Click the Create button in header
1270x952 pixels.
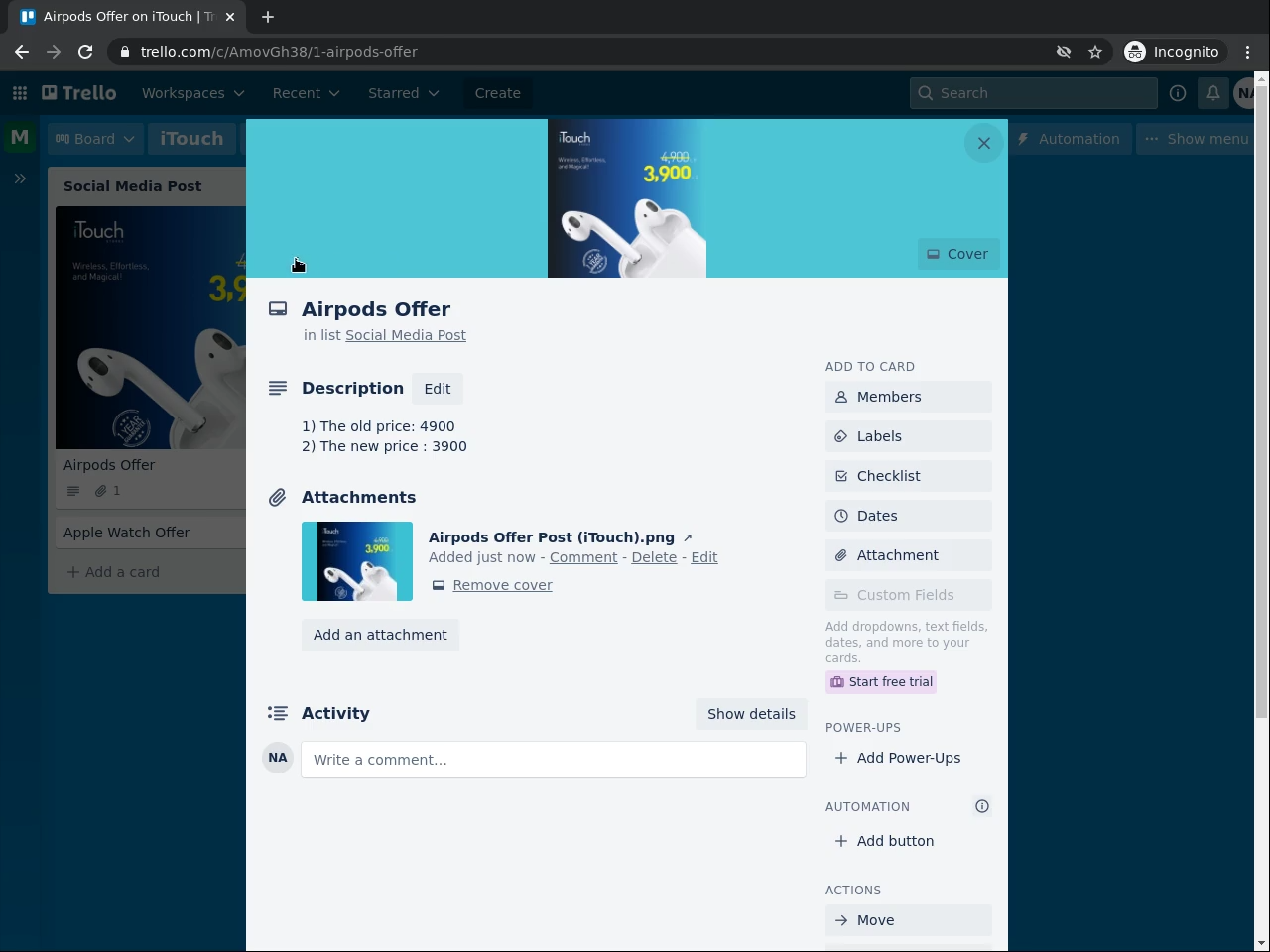(498, 93)
